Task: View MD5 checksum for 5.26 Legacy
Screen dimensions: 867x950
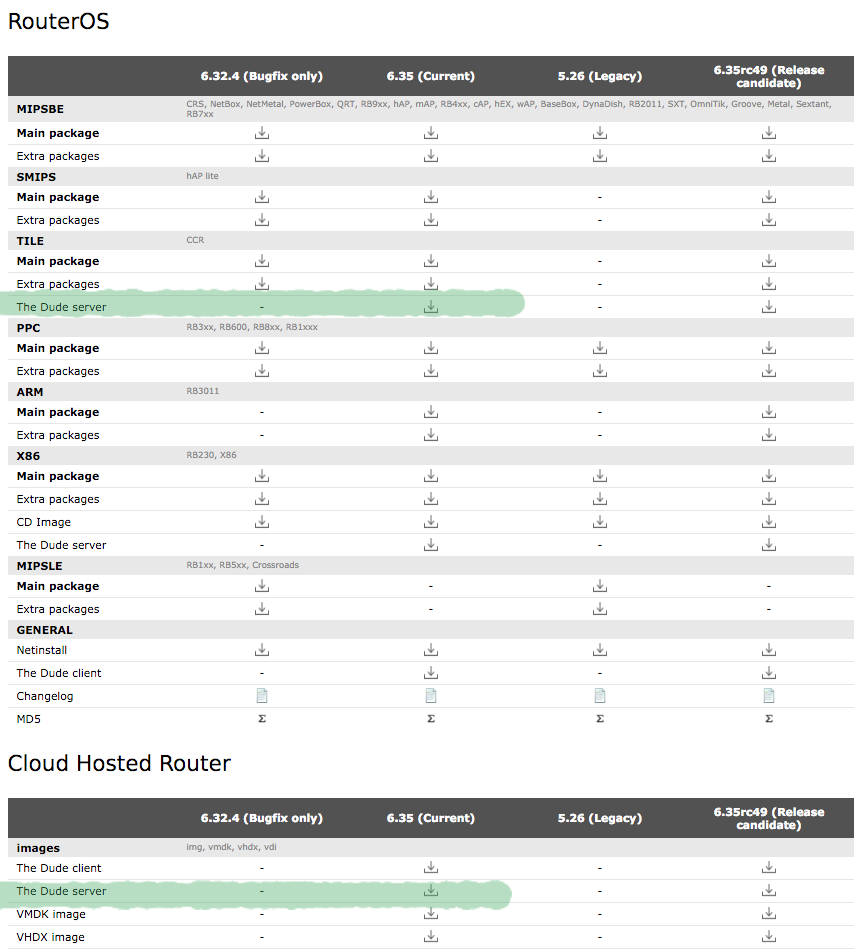Action: click(x=600, y=719)
